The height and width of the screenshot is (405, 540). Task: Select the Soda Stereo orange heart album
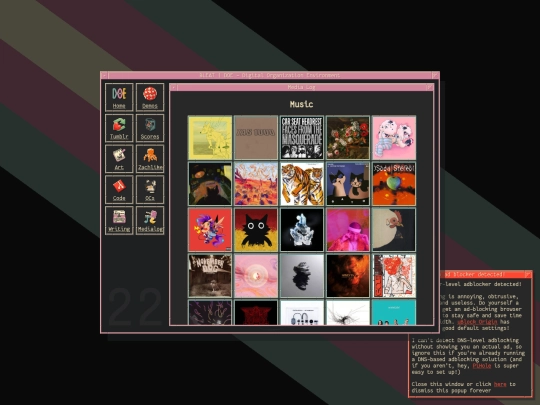point(394,184)
